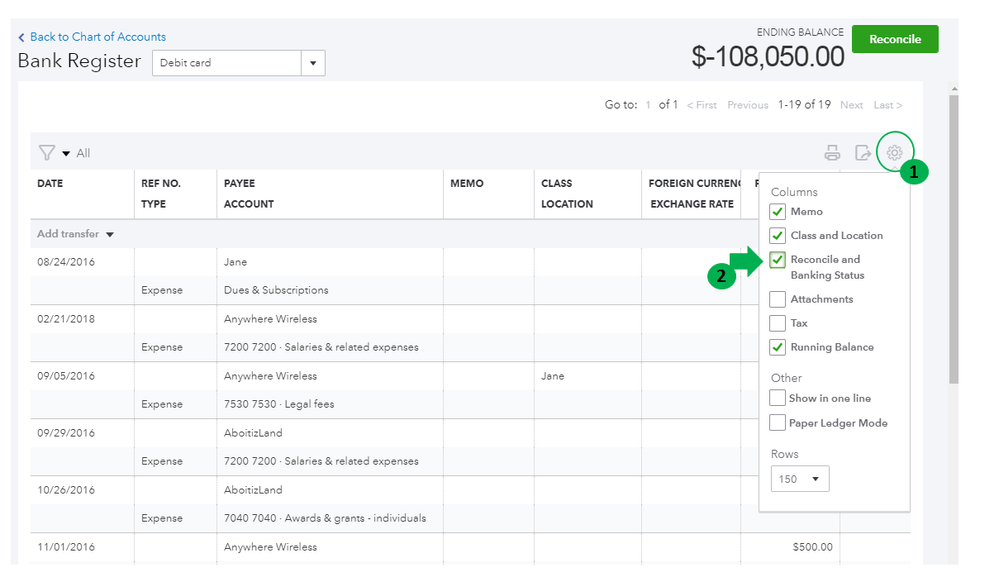Viewport: 999px width, 583px height.
Task: Click the export register icon
Action: pyautogui.click(x=863, y=153)
